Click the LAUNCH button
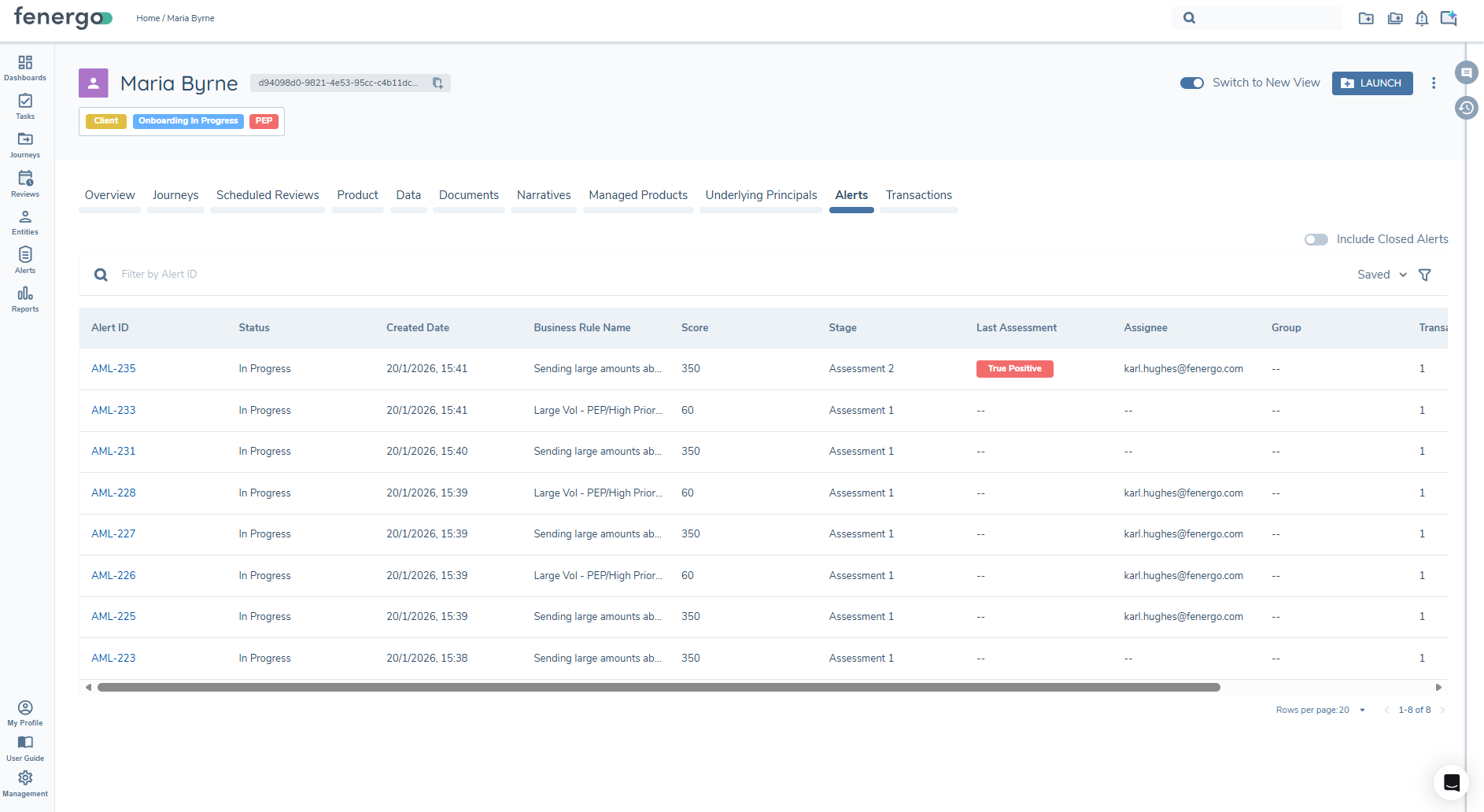The width and height of the screenshot is (1484, 812). click(x=1371, y=83)
